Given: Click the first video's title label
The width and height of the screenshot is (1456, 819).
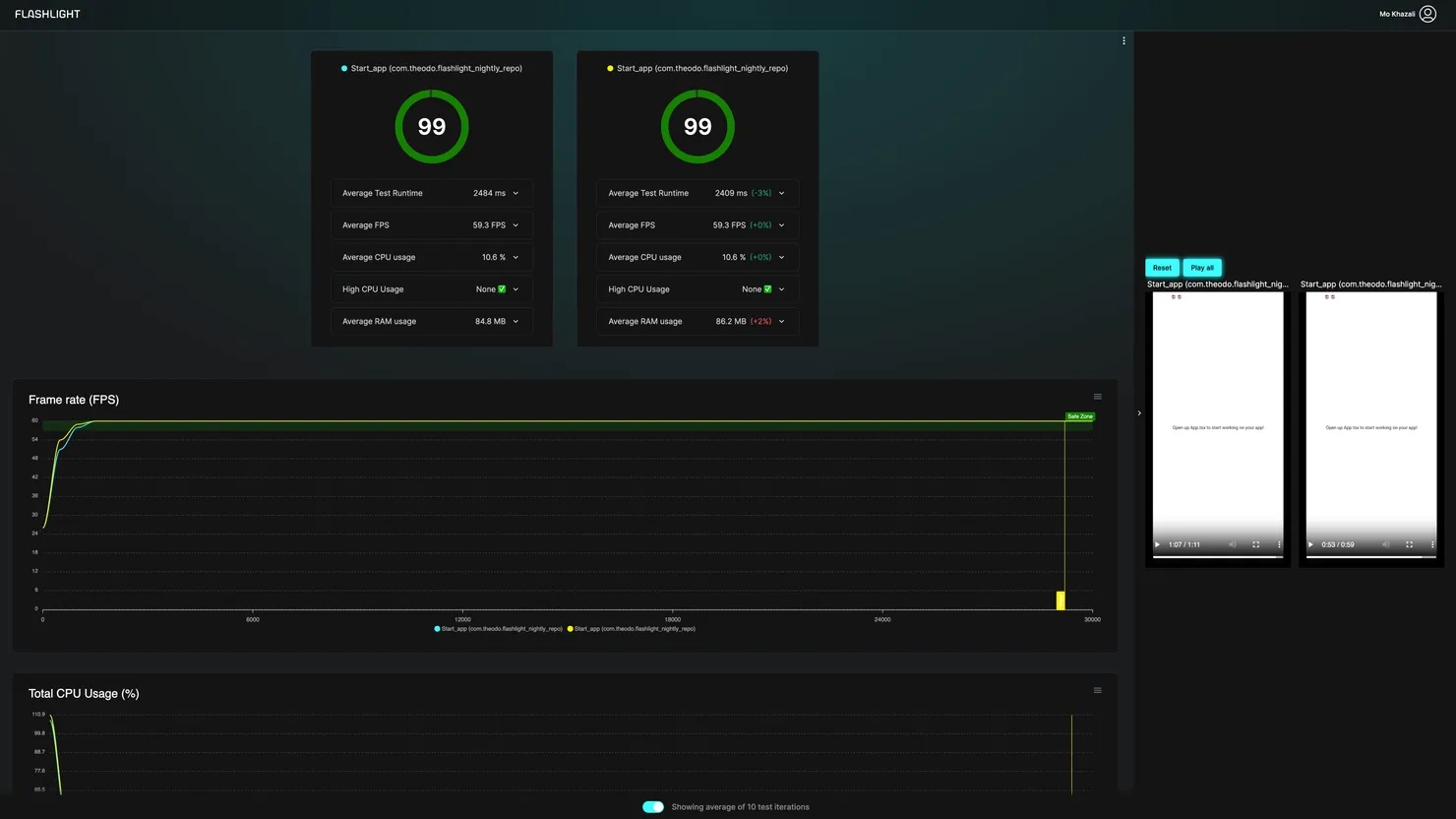Looking at the screenshot, I should (1218, 284).
